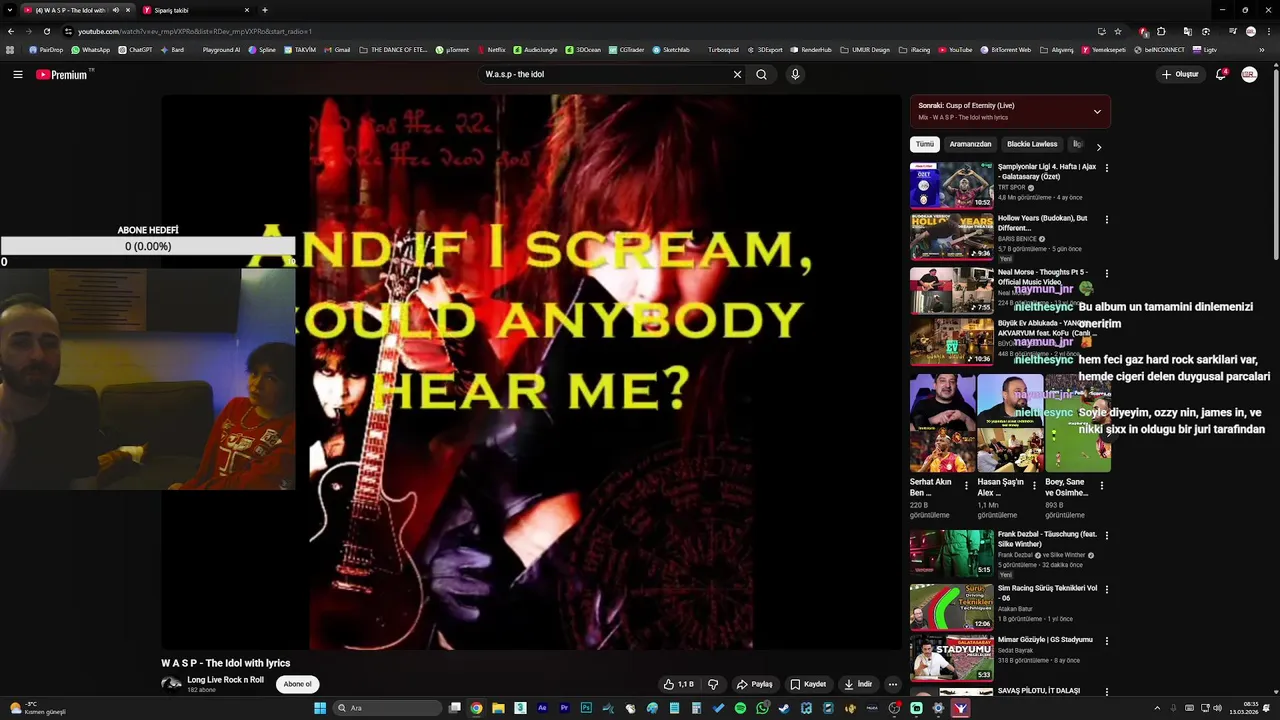Launch Photoshop from taskbar
The image size is (1280, 720).
point(587,708)
